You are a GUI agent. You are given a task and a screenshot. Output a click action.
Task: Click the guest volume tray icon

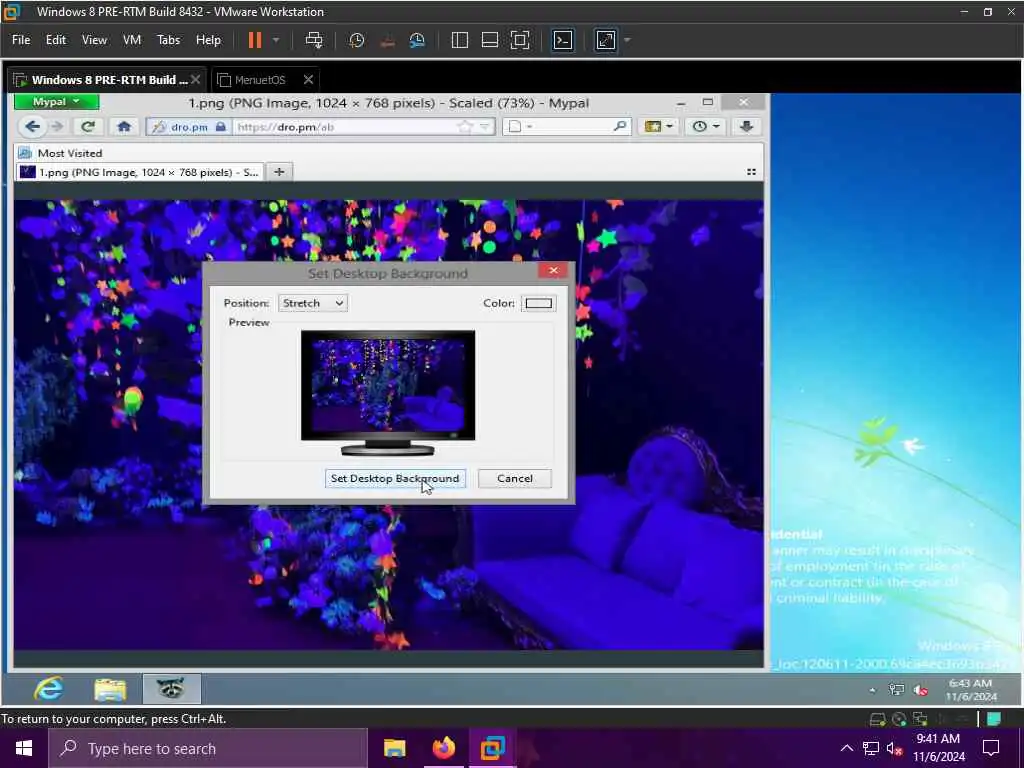(x=921, y=690)
